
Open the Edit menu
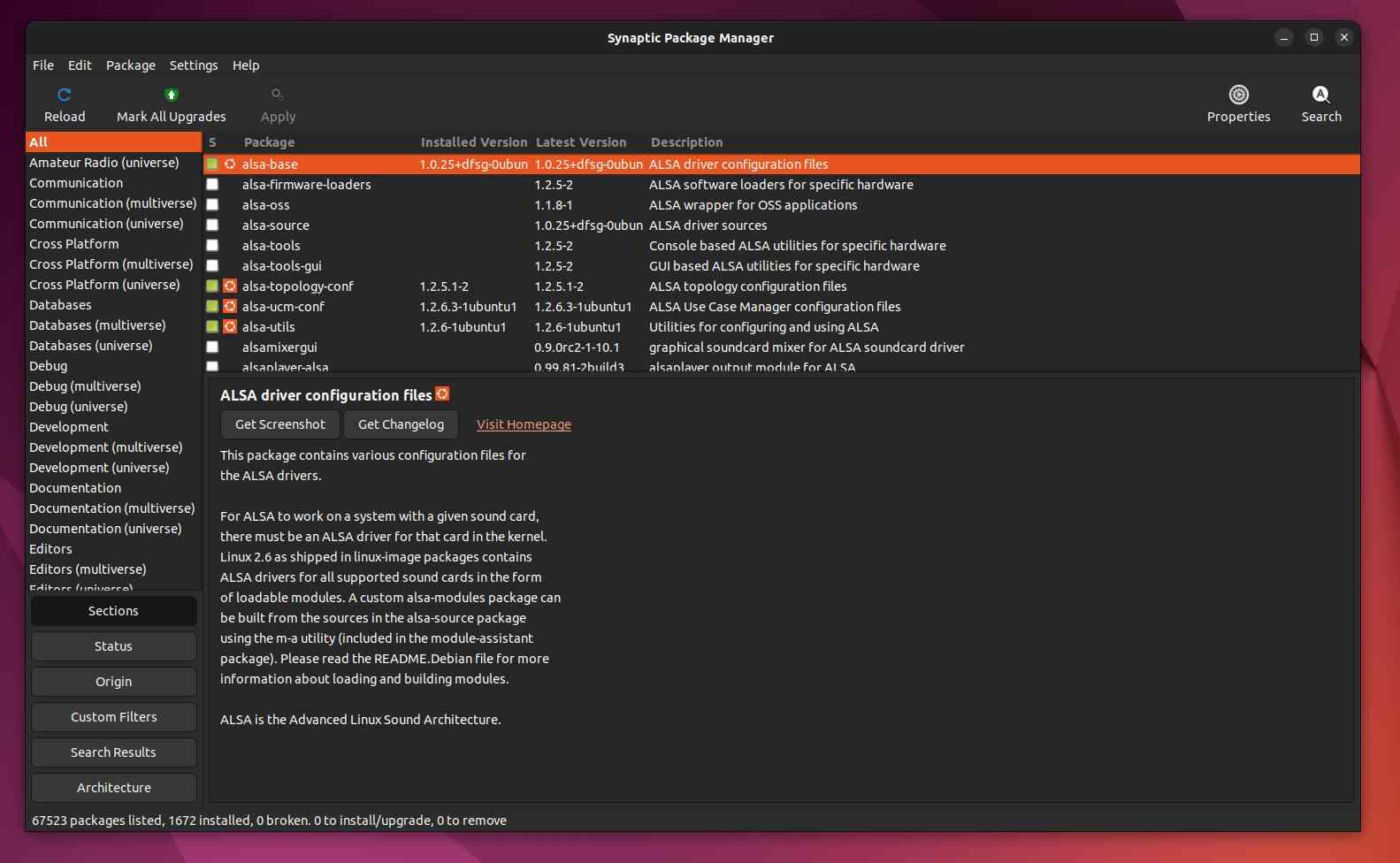pyautogui.click(x=80, y=65)
